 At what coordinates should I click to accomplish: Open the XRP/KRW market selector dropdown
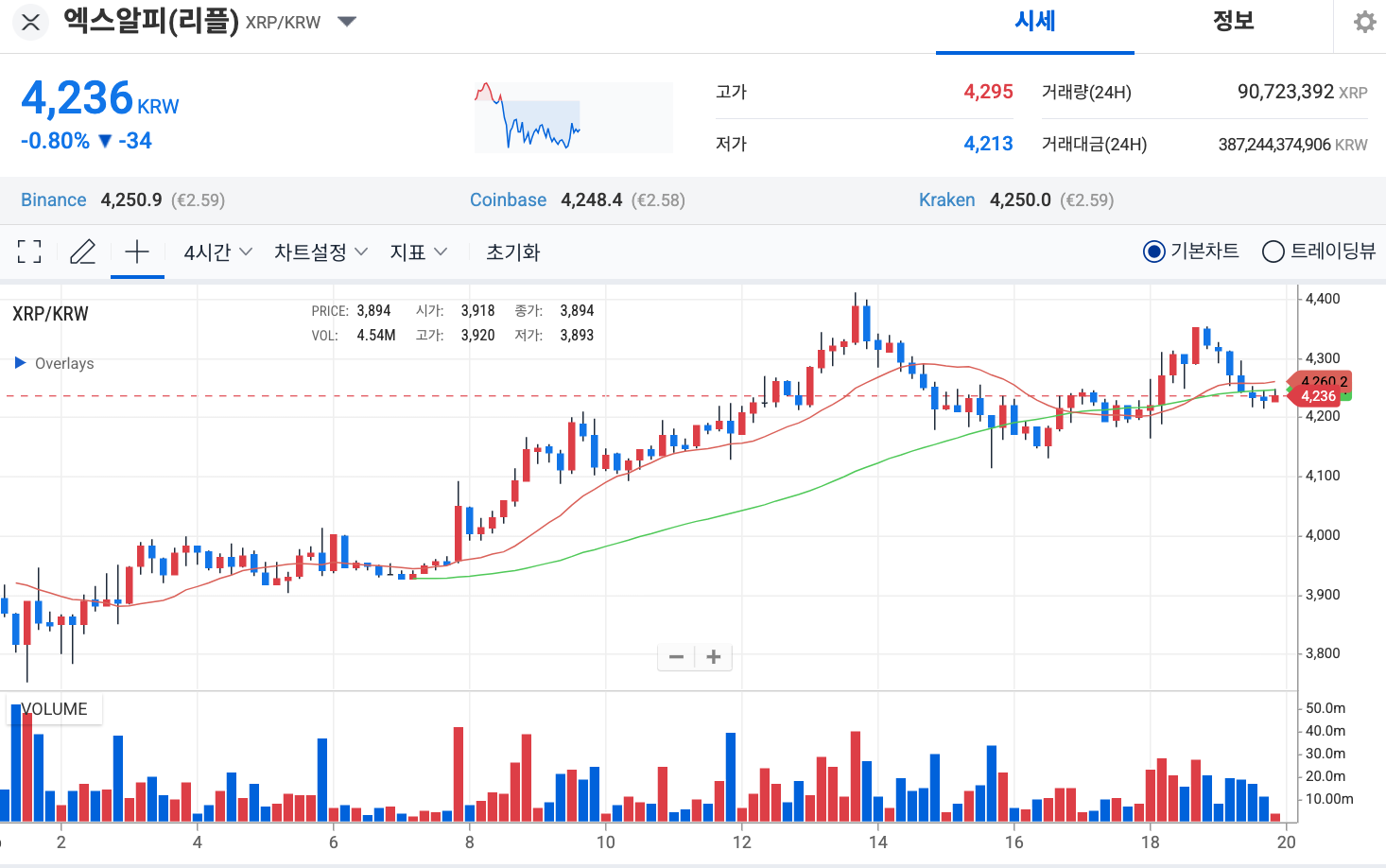coord(347,22)
